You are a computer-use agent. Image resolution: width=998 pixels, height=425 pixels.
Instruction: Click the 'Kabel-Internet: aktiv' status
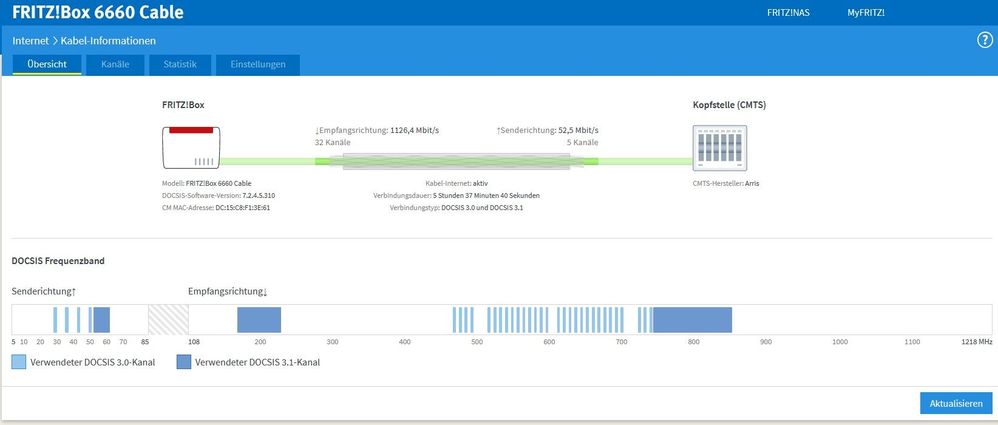[x=456, y=183]
